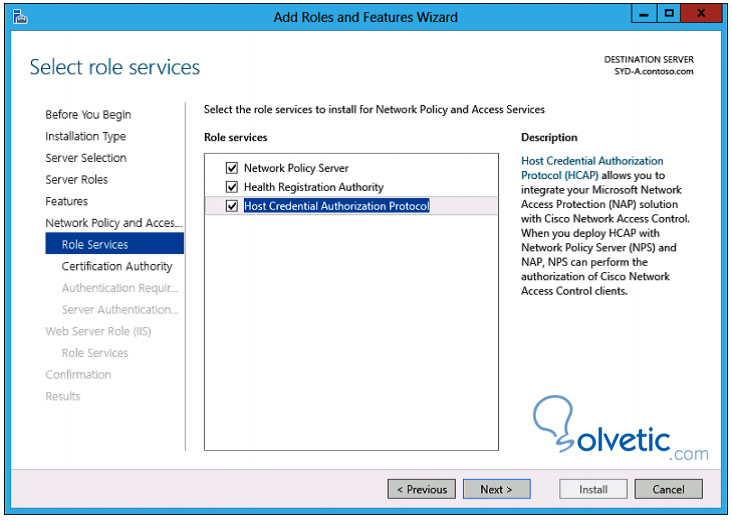Open the Server Roles step

[x=77, y=179]
